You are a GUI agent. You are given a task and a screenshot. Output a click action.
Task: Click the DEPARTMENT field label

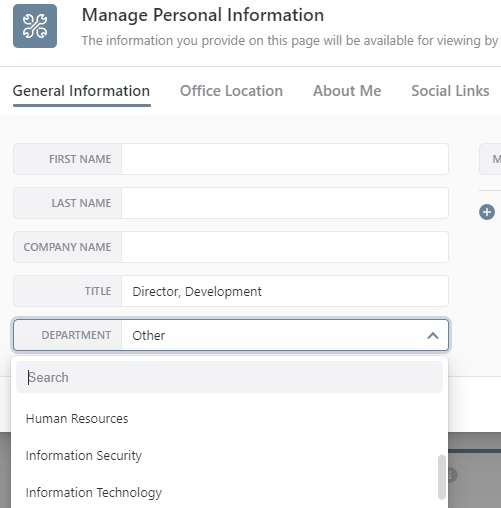pyautogui.click(x=76, y=335)
